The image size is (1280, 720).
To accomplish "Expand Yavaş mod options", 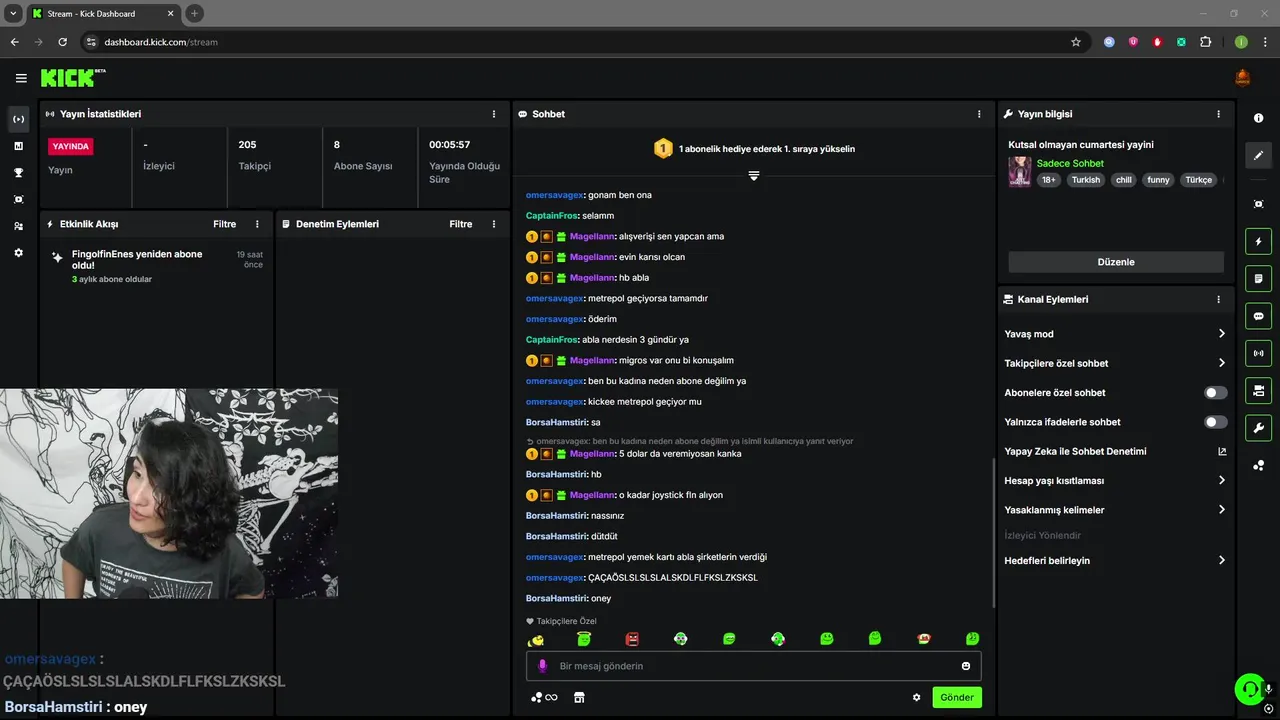I will click(x=1221, y=334).
